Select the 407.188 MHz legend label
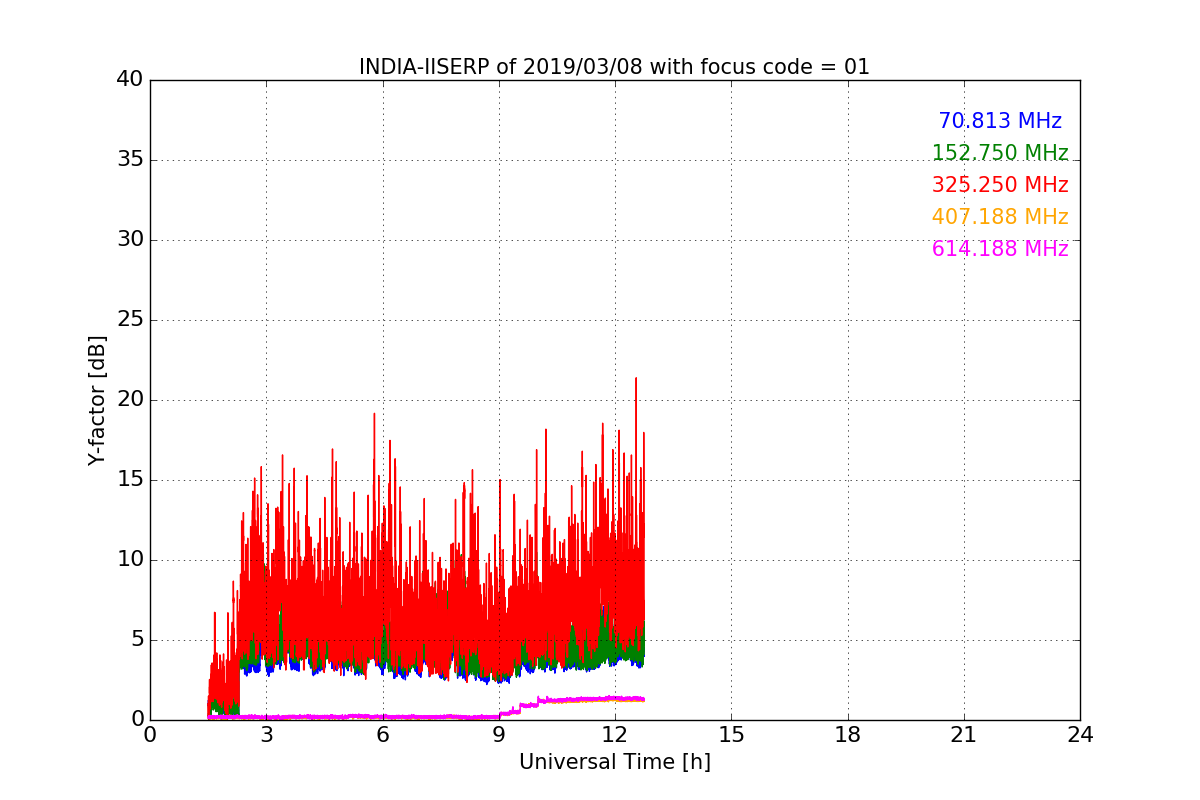This screenshot has width=1200, height=800. point(1000,217)
